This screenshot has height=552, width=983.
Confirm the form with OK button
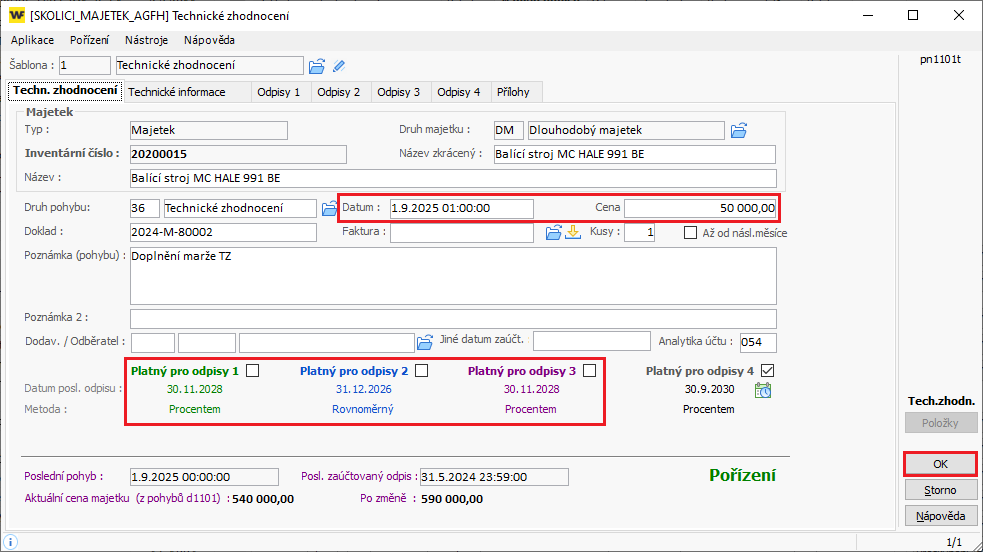(x=940, y=464)
